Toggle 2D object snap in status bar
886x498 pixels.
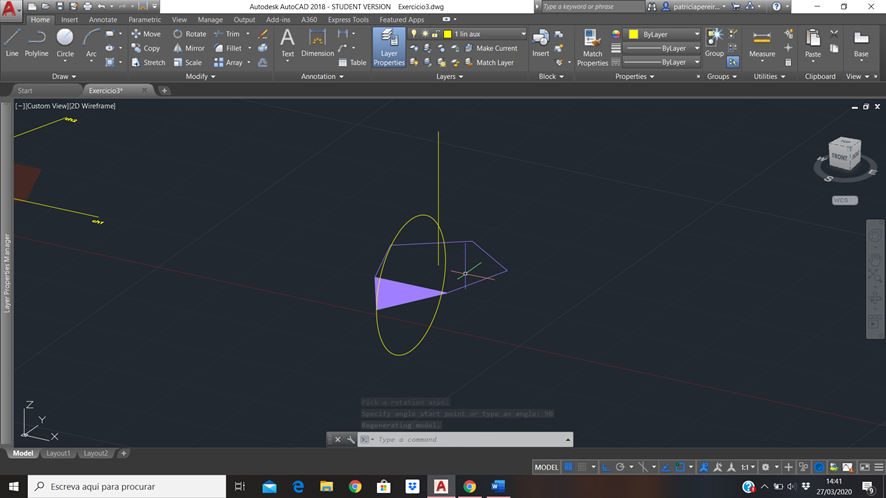click(x=680, y=467)
